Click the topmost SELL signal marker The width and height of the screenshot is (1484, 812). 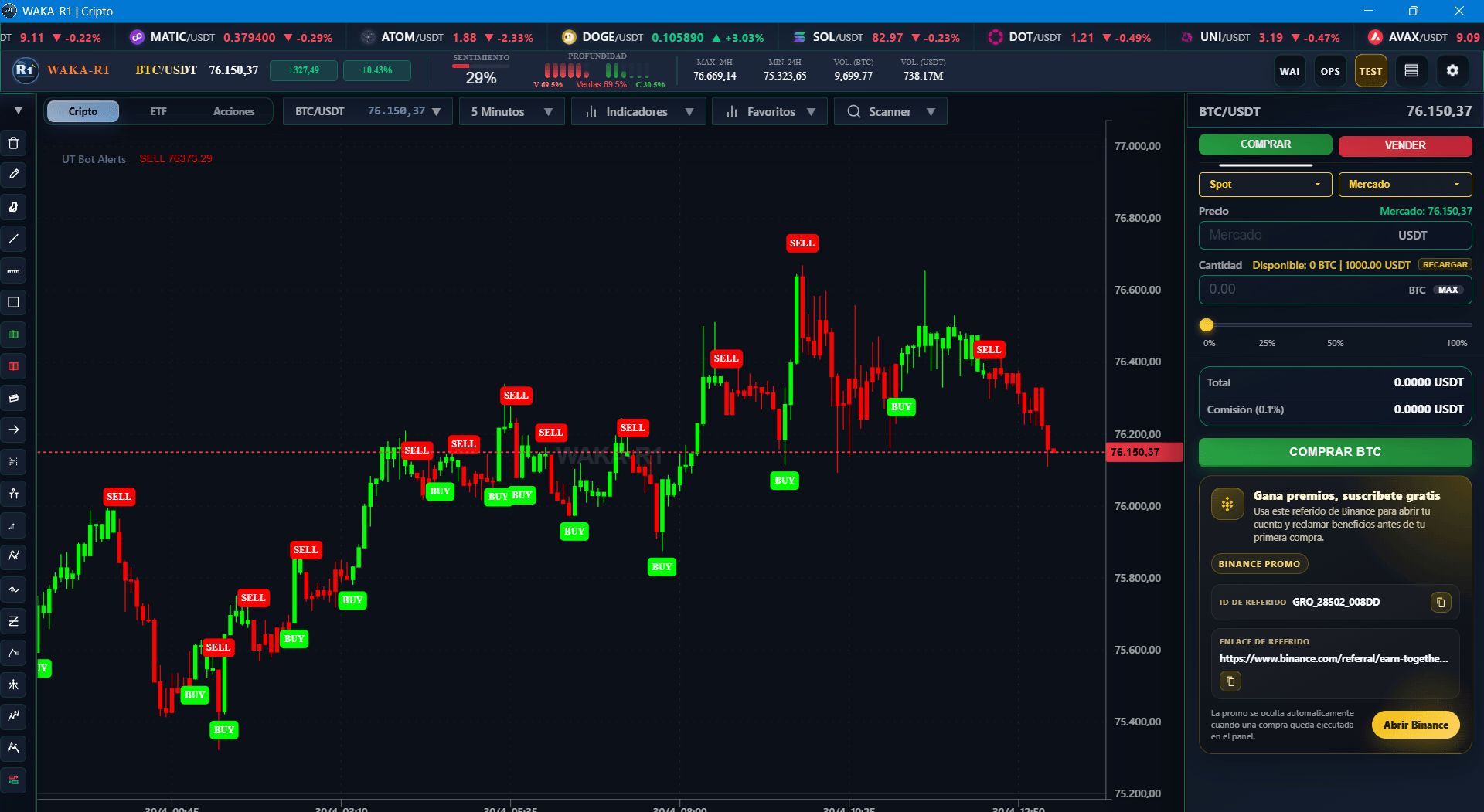(x=802, y=243)
